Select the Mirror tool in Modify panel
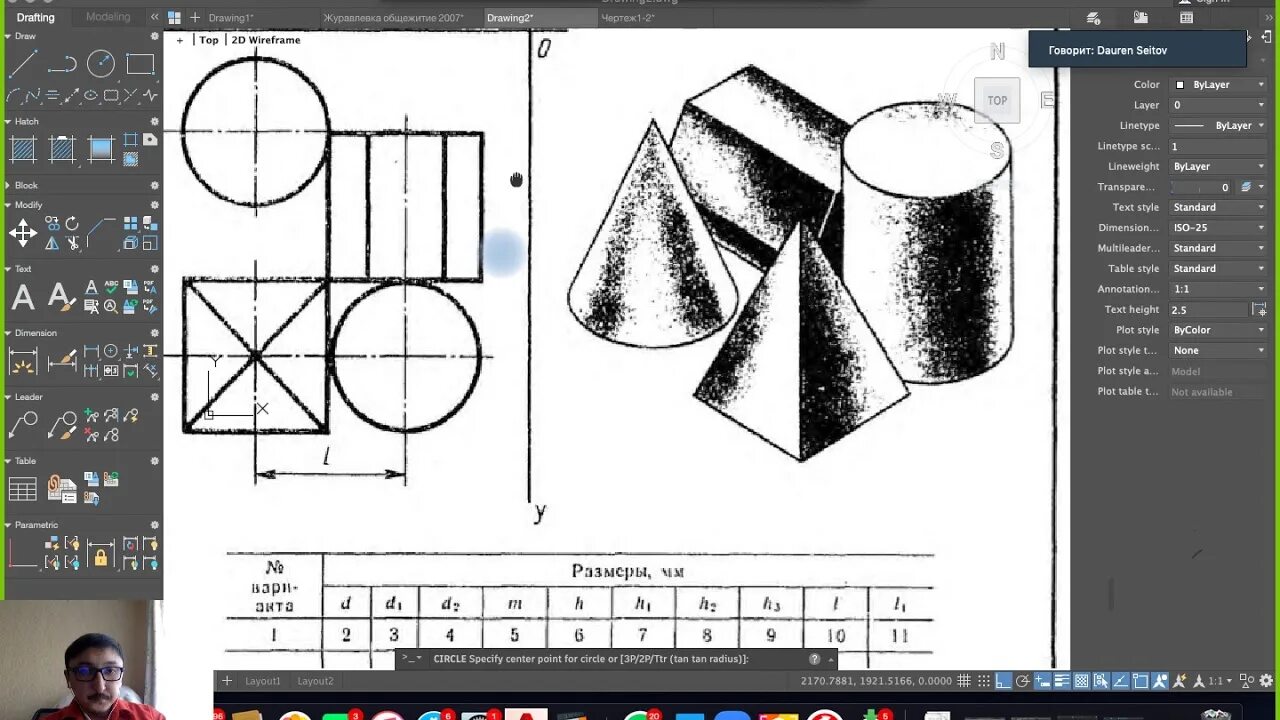1280x720 pixels. tap(52, 243)
